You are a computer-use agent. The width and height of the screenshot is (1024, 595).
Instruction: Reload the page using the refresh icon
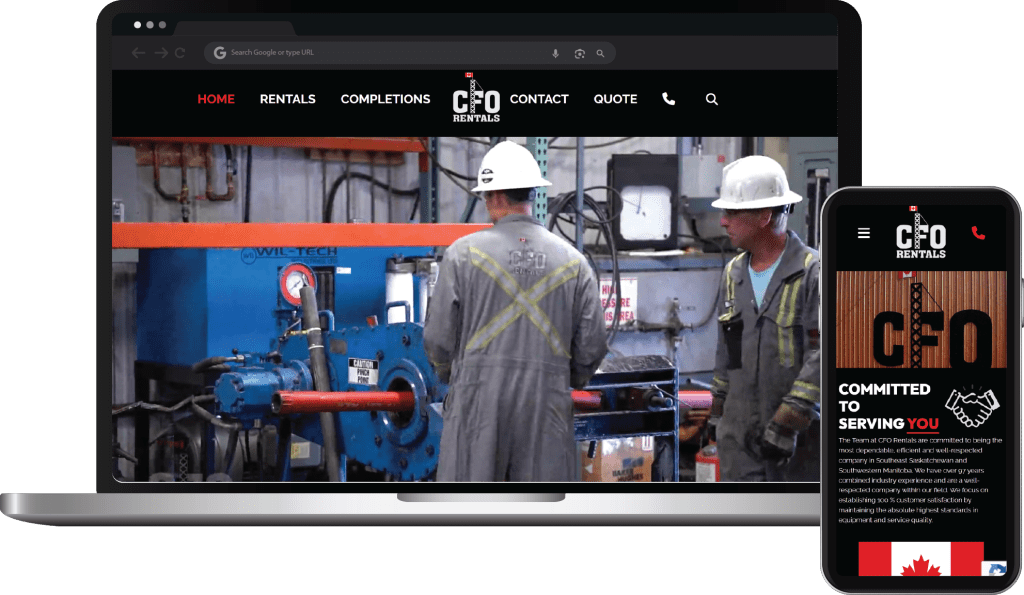tap(180, 52)
